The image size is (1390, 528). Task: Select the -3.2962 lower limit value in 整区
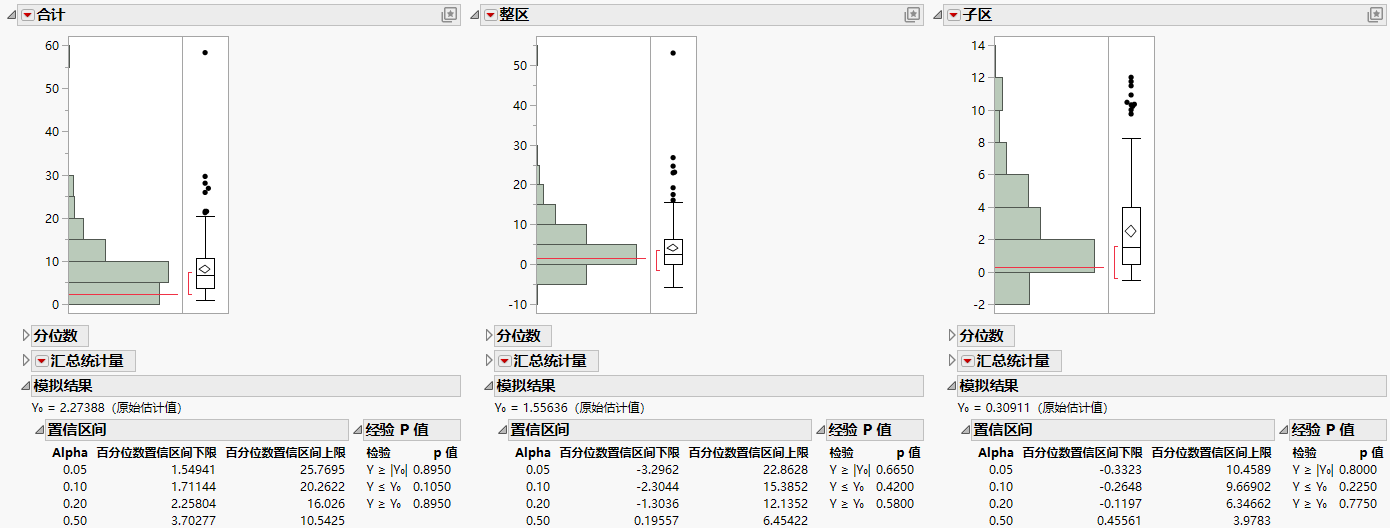658,469
